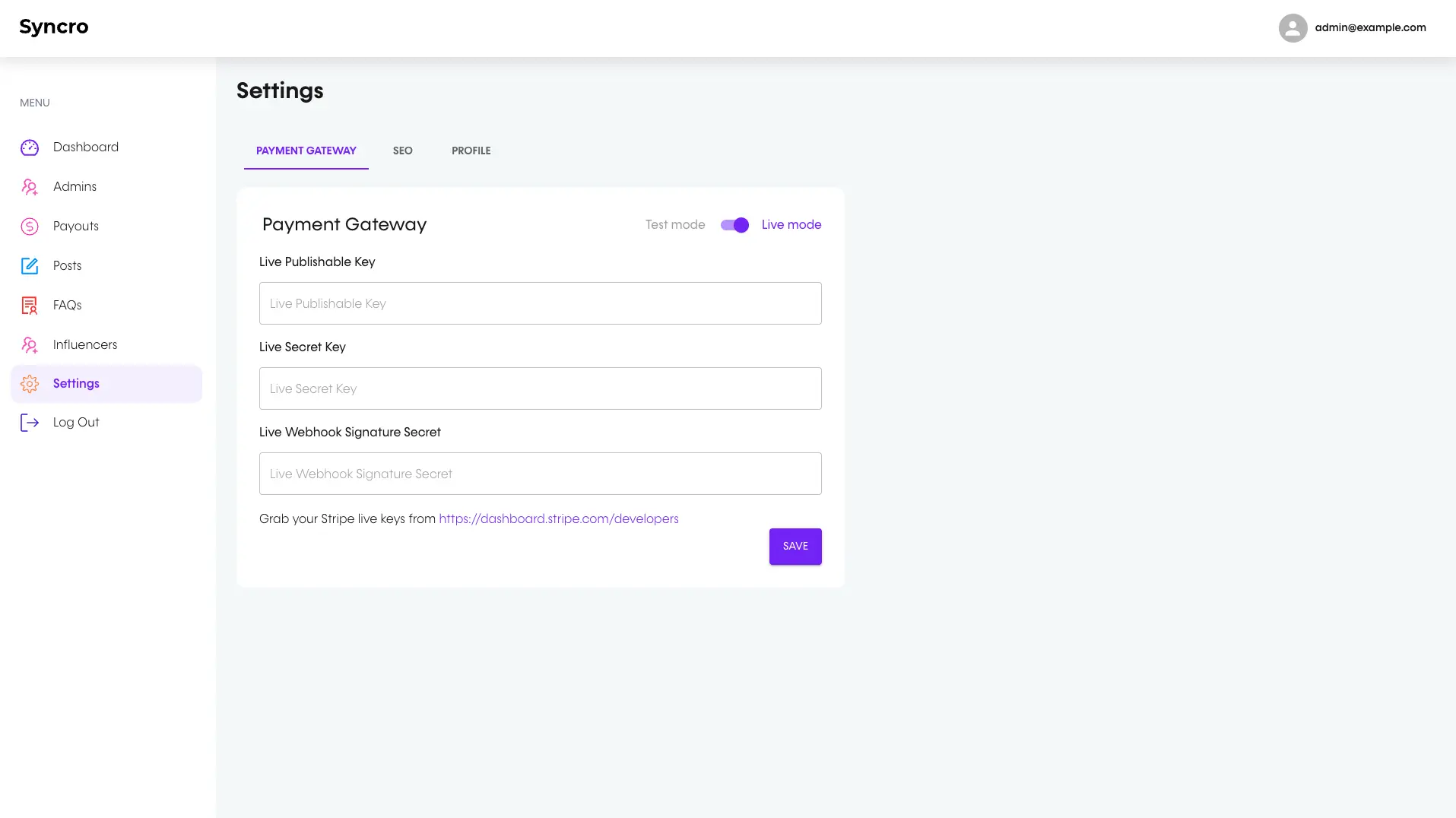Click the Admins person icon
Screen dimensions: 1456x818
coord(30,187)
